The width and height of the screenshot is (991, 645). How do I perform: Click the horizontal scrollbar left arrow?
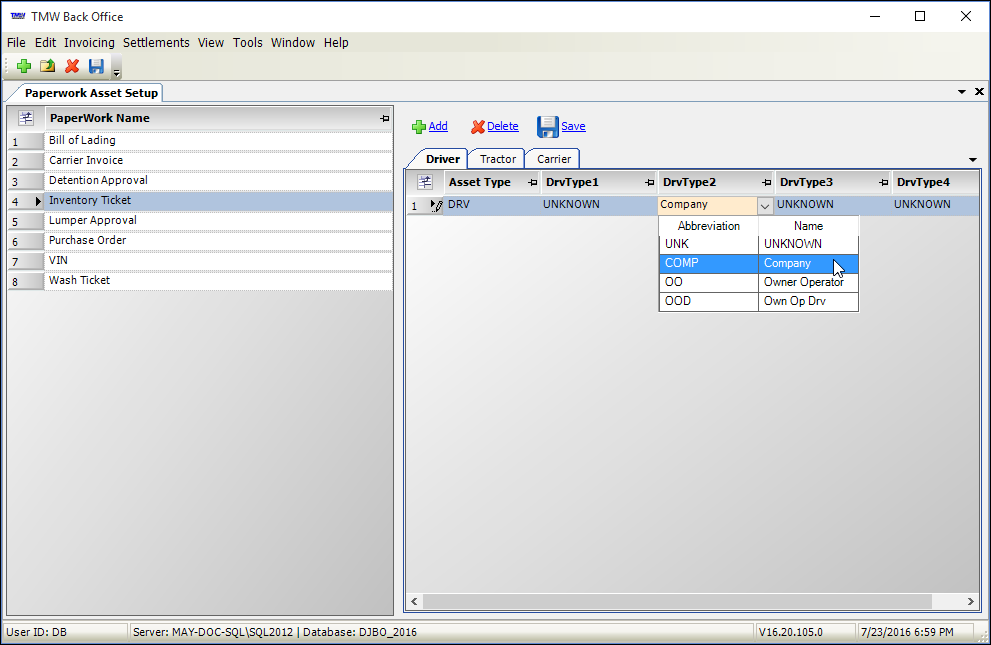414,601
